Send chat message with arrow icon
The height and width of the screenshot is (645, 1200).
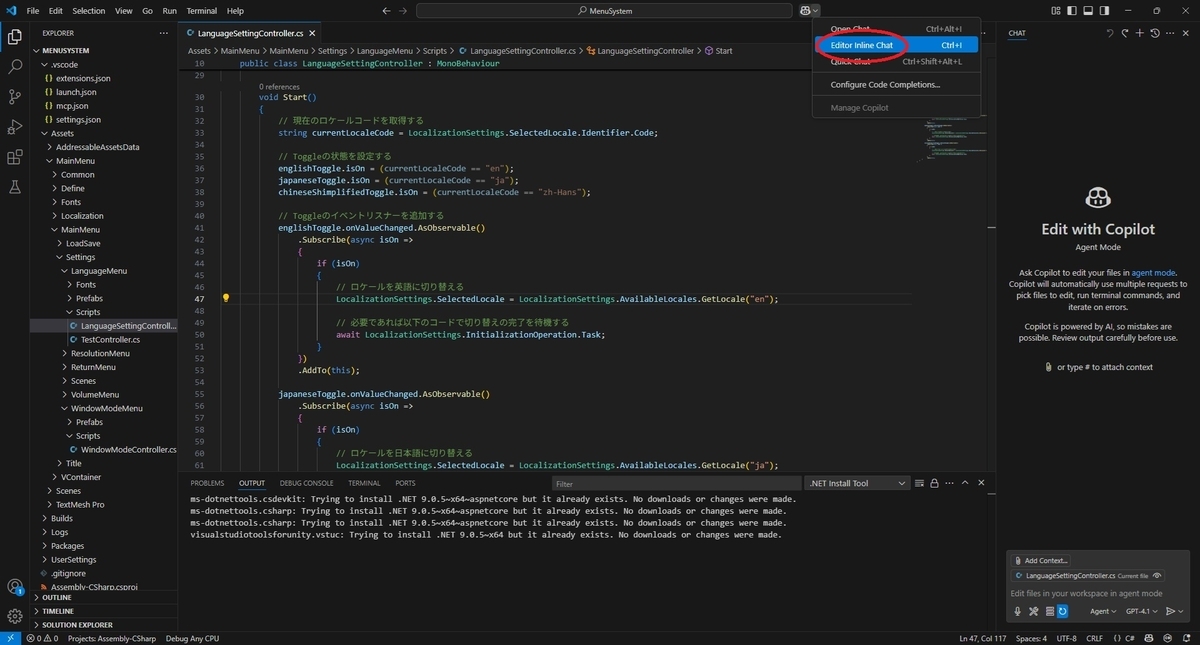[1171, 611]
